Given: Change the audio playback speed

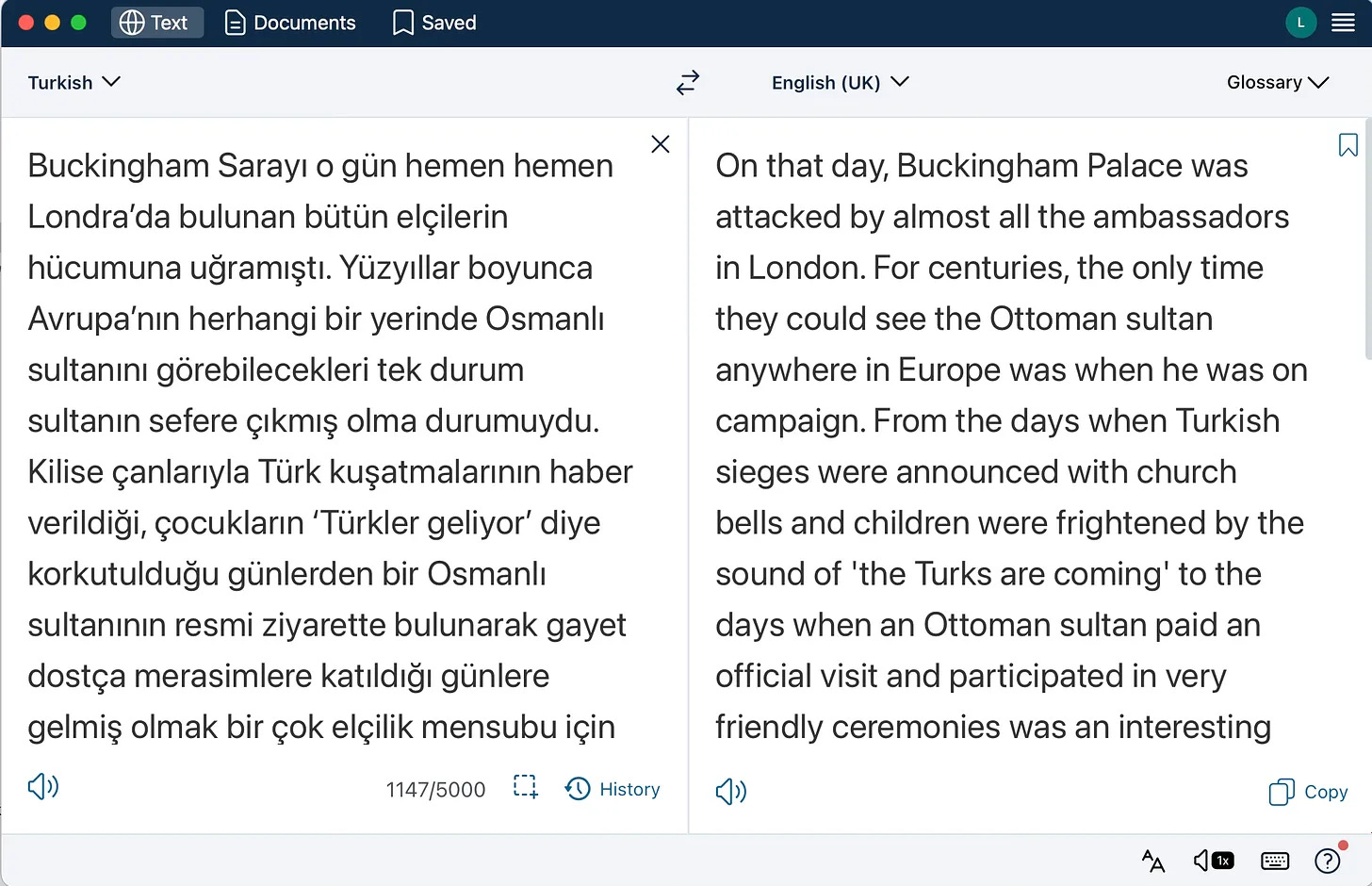Looking at the screenshot, I should click(1214, 861).
